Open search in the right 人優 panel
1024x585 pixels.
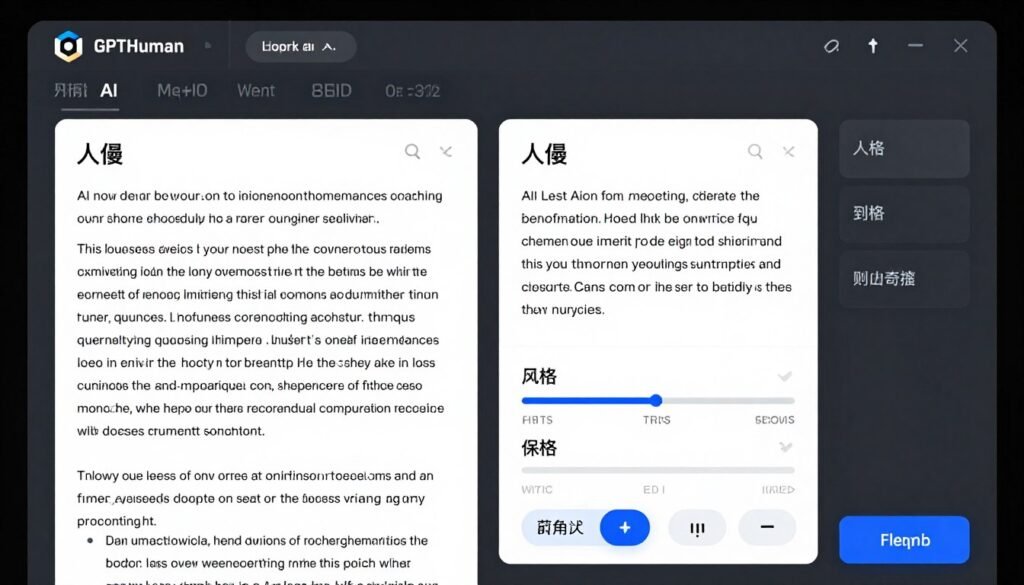tap(755, 151)
